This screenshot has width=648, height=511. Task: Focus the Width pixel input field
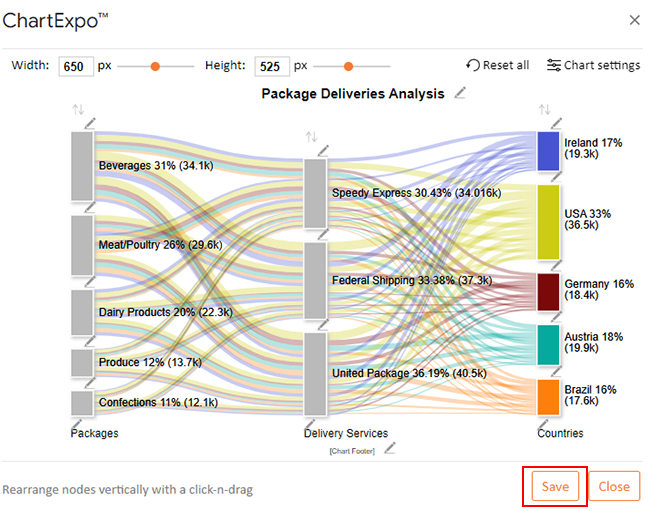tap(76, 66)
